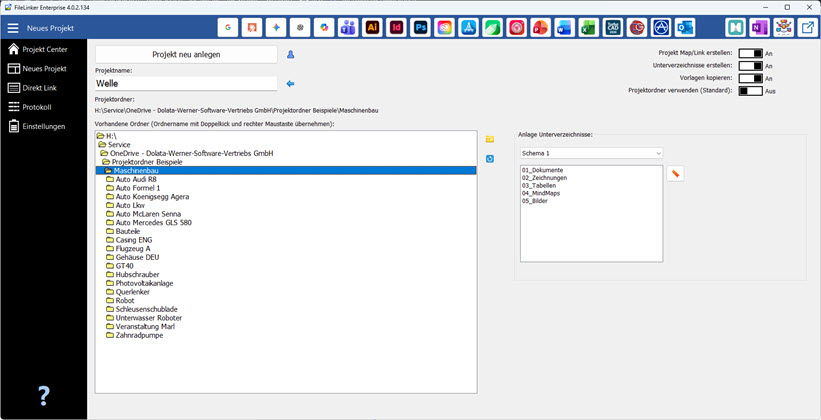Open the Google shortcut icon
The image size is (821, 420).
pyautogui.click(x=228, y=28)
